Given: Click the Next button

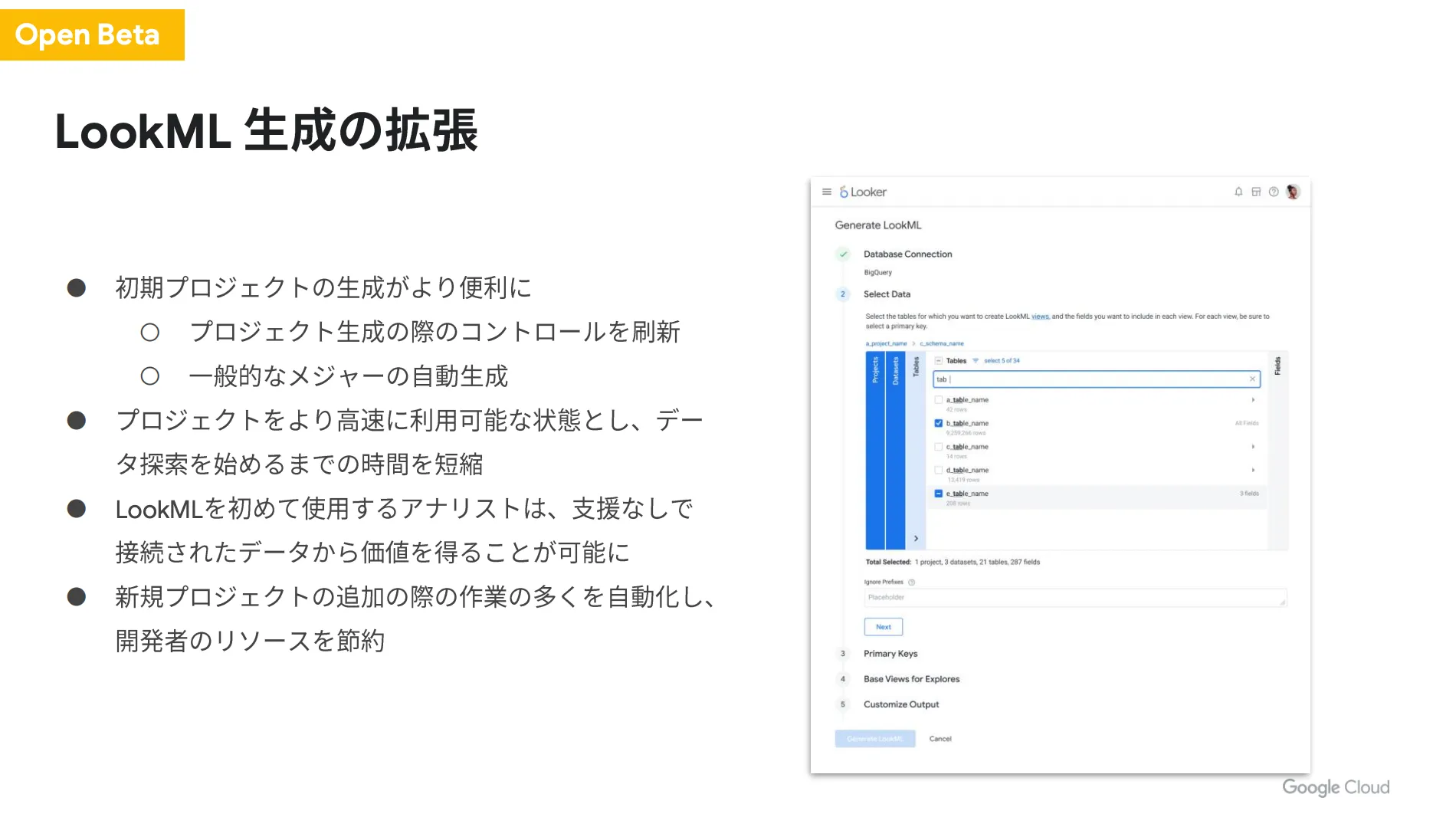Looking at the screenshot, I should pyautogui.click(x=884, y=627).
